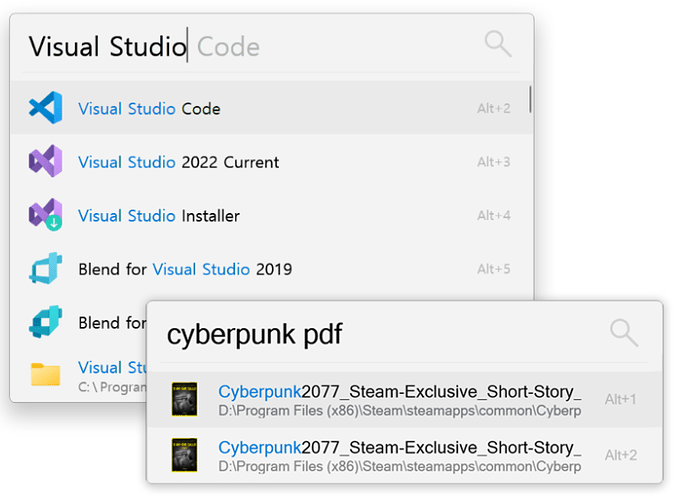
Task: Click the Alt+2 hint in cyberpunk results
Action: (621, 455)
